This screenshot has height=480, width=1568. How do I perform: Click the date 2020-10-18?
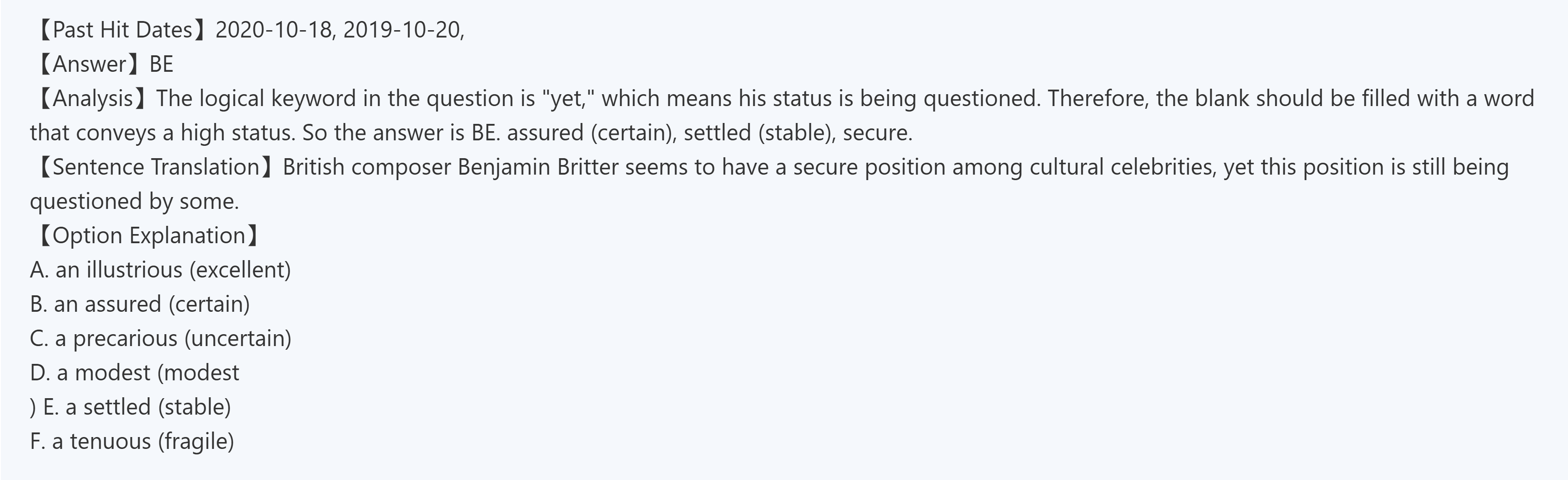click(x=274, y=30)
